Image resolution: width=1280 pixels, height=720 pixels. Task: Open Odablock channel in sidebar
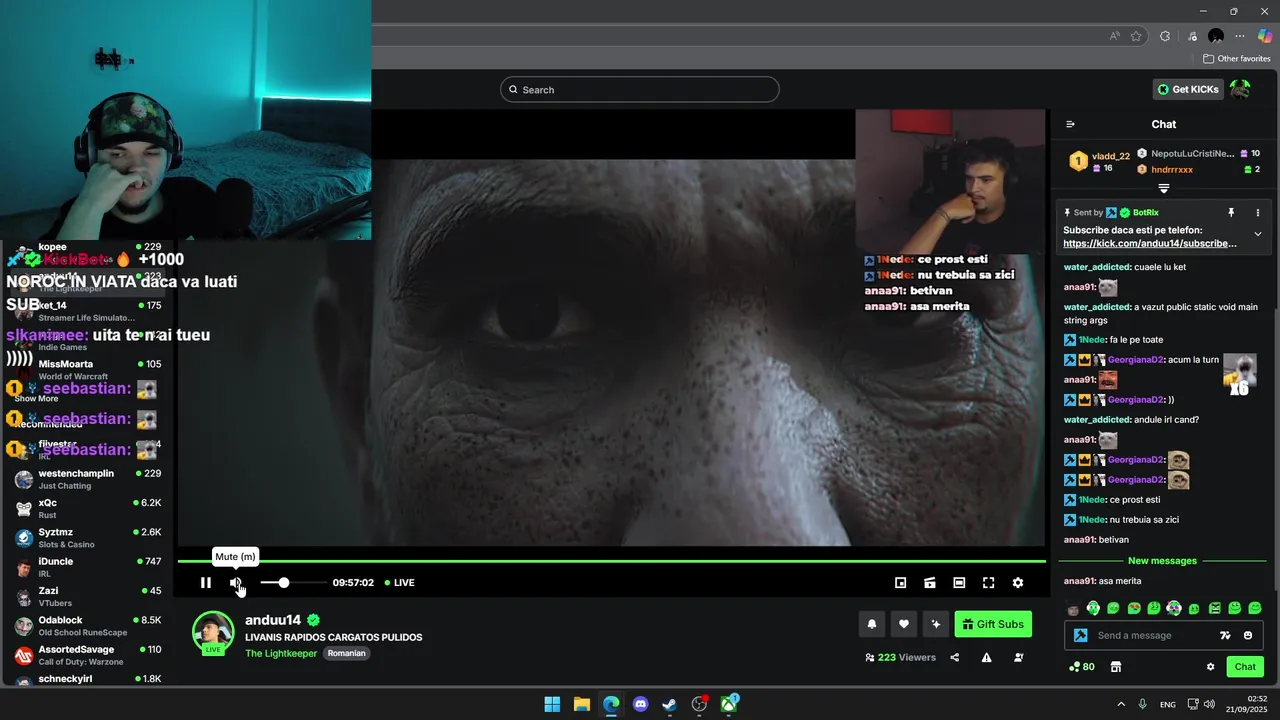tap(88, 626)
